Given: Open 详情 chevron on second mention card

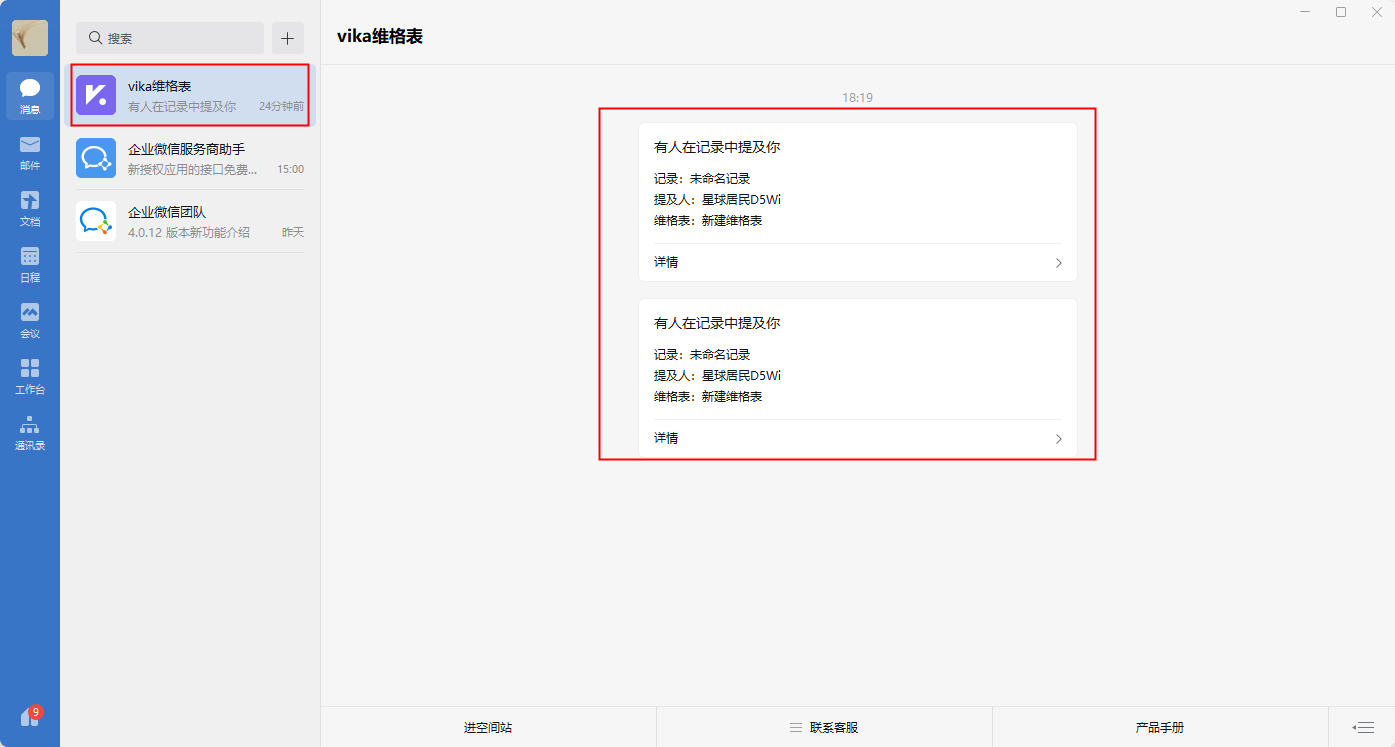Looking at the screenshot, I should [x=1058, y=439].
